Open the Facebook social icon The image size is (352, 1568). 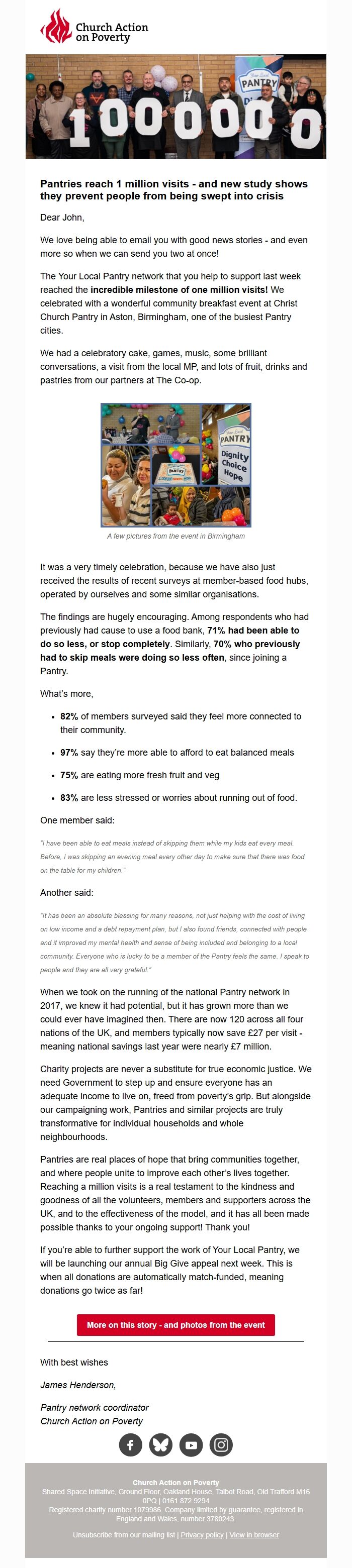[130, 1444]
